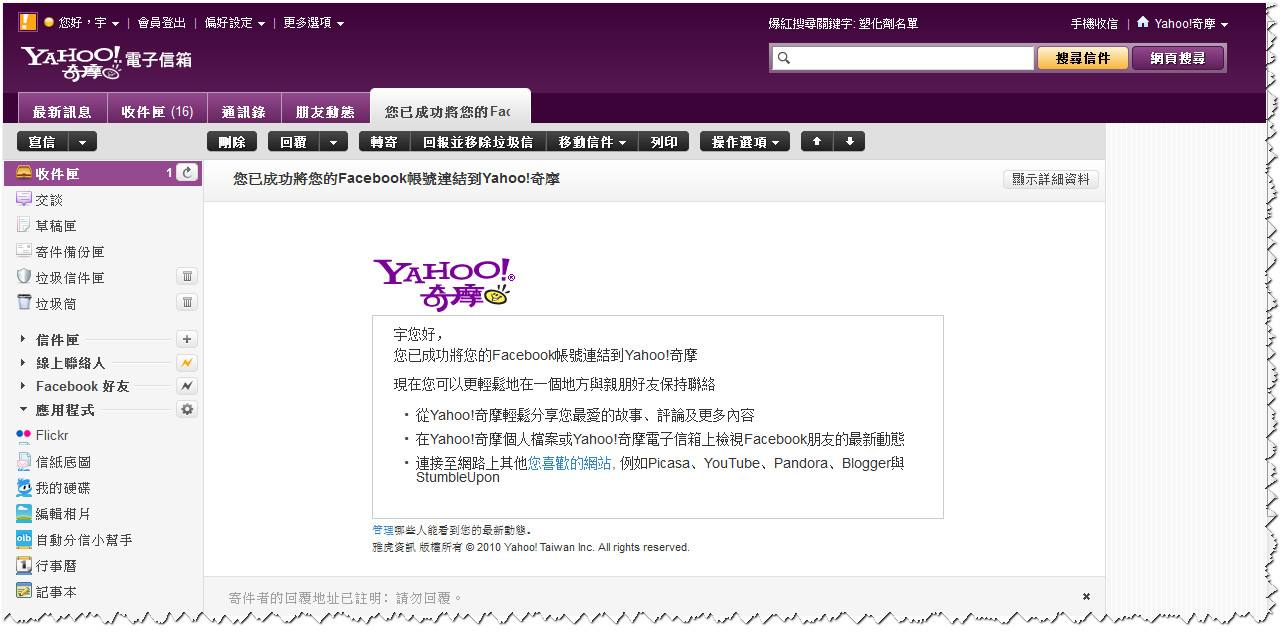Click the 搜尋信件 search mail button
This screenshot has height=633, width=1287.
pos(1083,58)
